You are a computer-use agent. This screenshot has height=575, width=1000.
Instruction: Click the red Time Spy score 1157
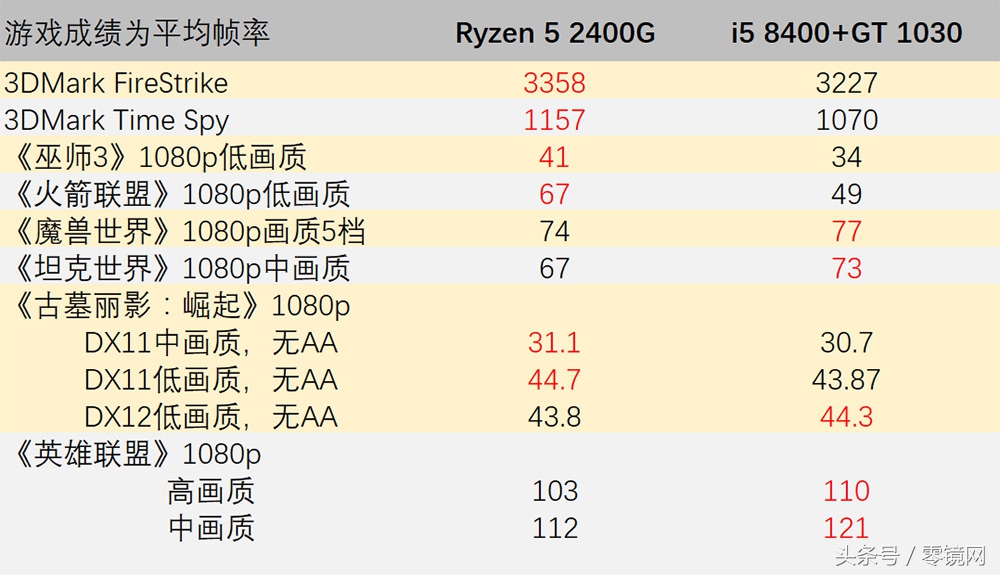554,120
